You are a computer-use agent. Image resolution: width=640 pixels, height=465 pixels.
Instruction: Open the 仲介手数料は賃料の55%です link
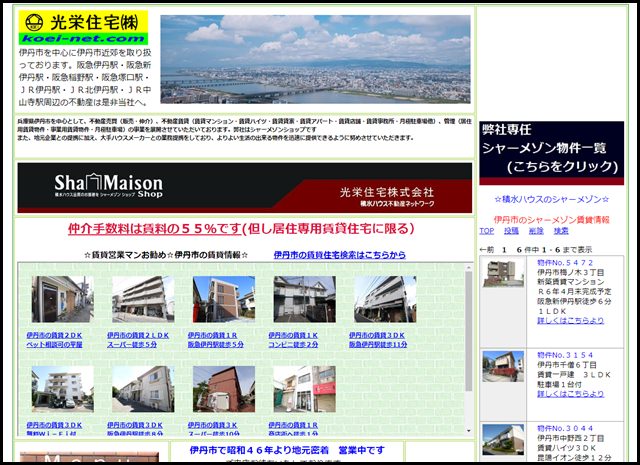click(155, 229)
